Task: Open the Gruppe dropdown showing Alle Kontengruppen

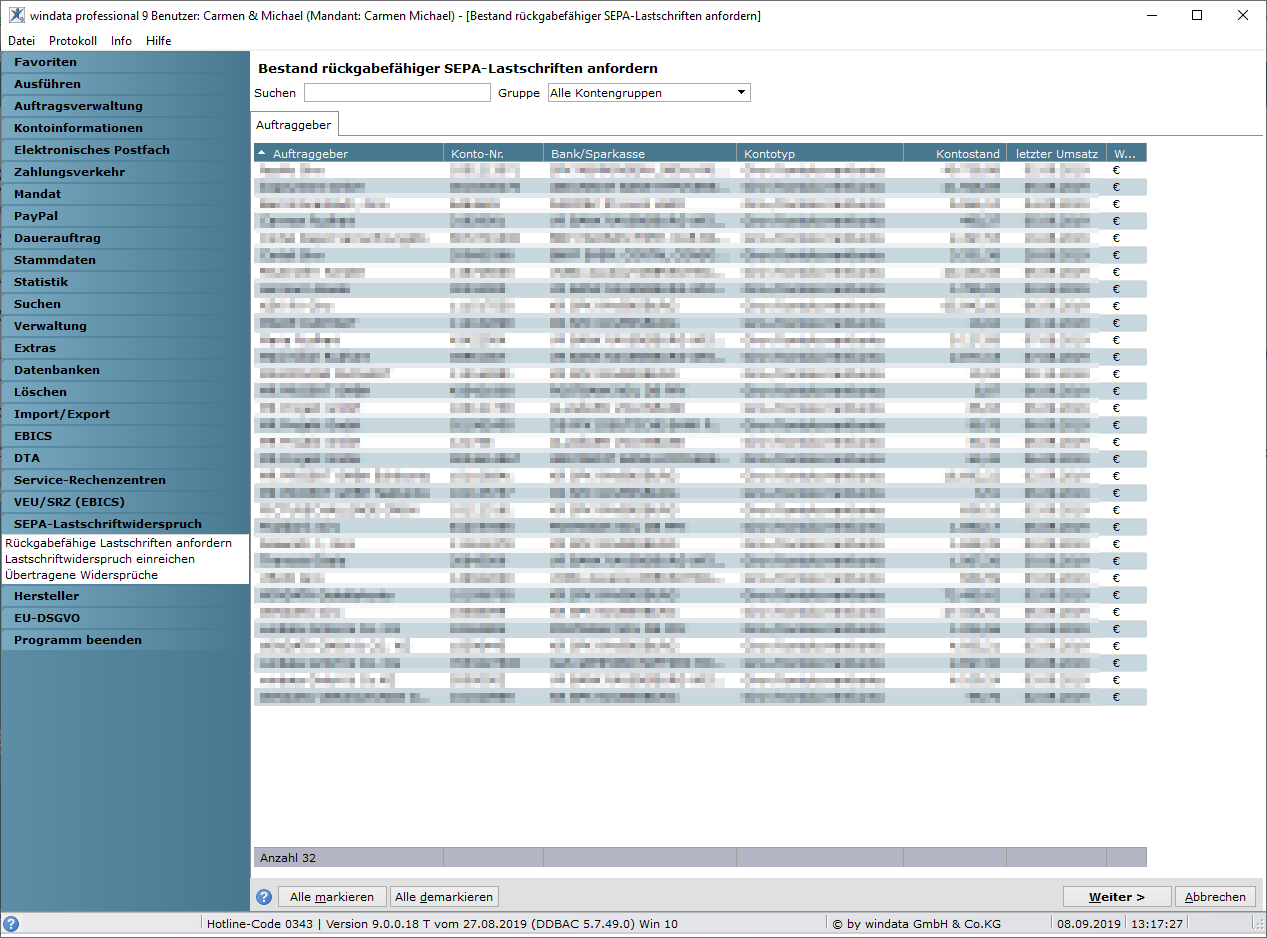Action: click(x=649, y=93)
